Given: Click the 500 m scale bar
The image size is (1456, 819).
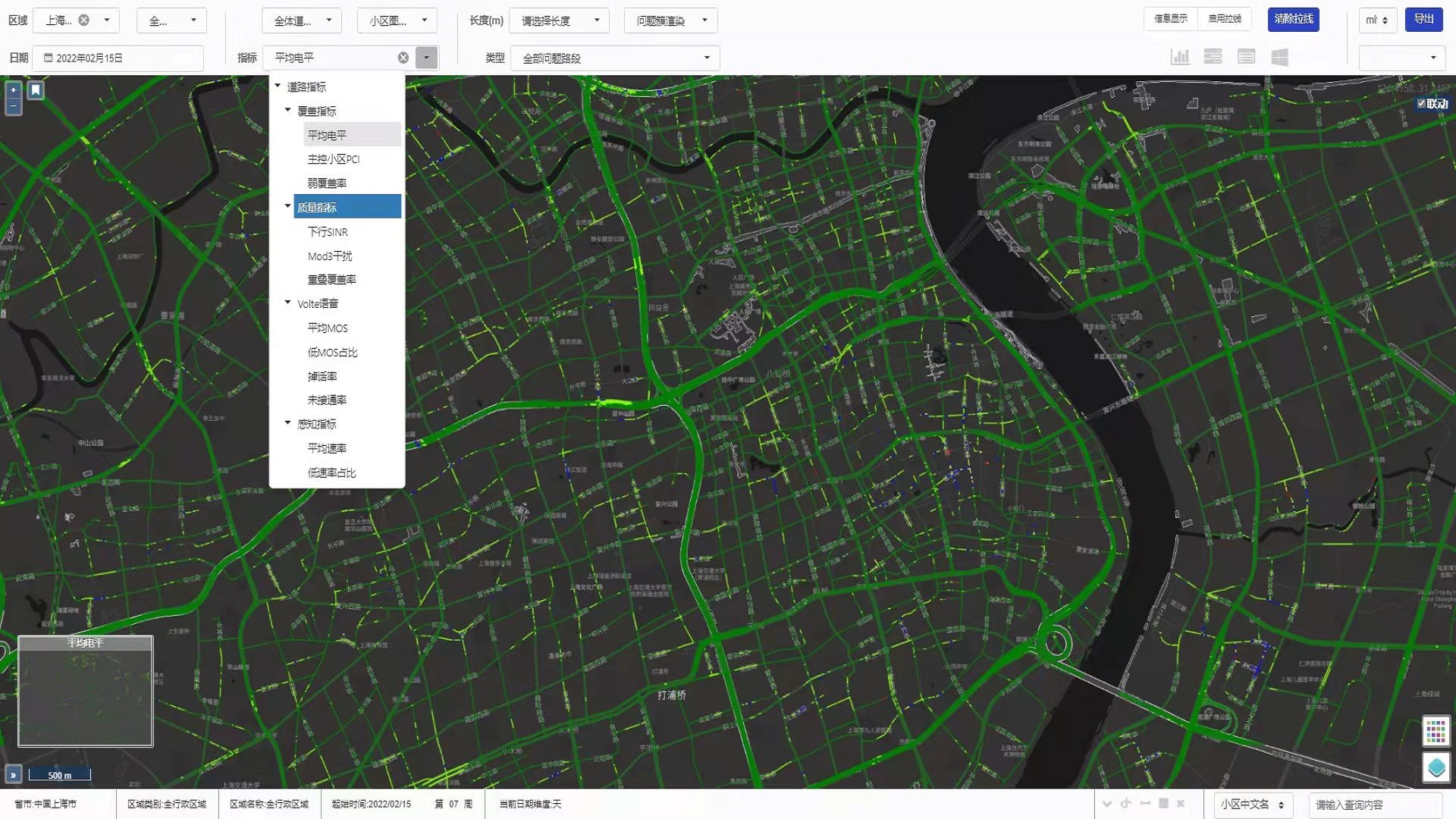Looking at the screenshot, I should coord(60,774).
